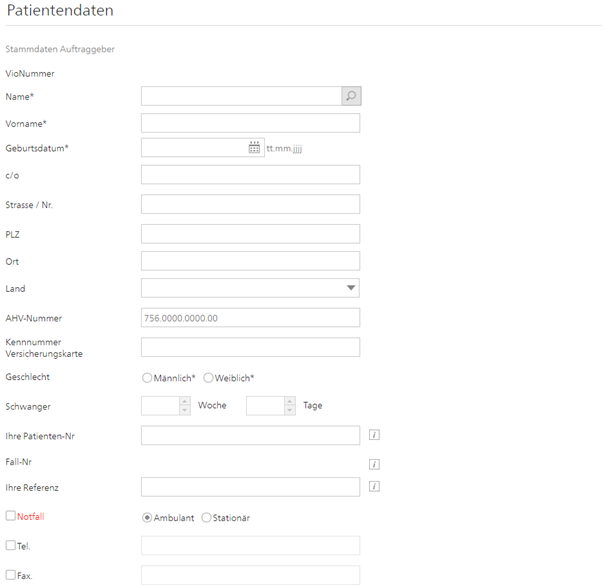The height and width of the screenshot is (588, 605).
Task: Show info for Fall-Nr
Action: point(375,464)
